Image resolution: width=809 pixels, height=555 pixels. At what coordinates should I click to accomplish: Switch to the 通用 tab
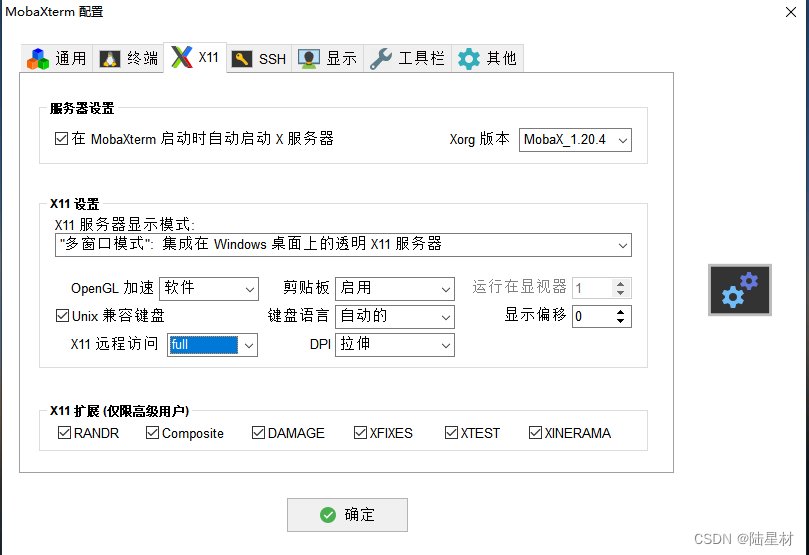[57, 58]
